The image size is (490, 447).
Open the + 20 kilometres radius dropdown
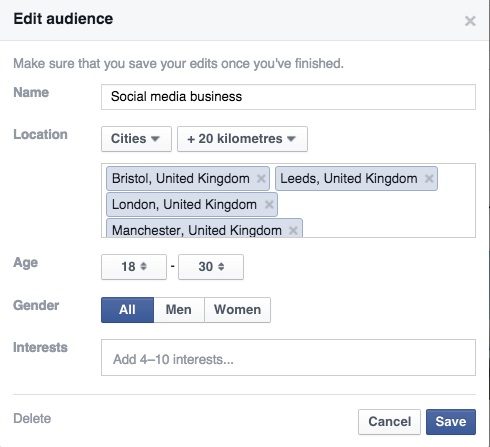click(242, 139)
